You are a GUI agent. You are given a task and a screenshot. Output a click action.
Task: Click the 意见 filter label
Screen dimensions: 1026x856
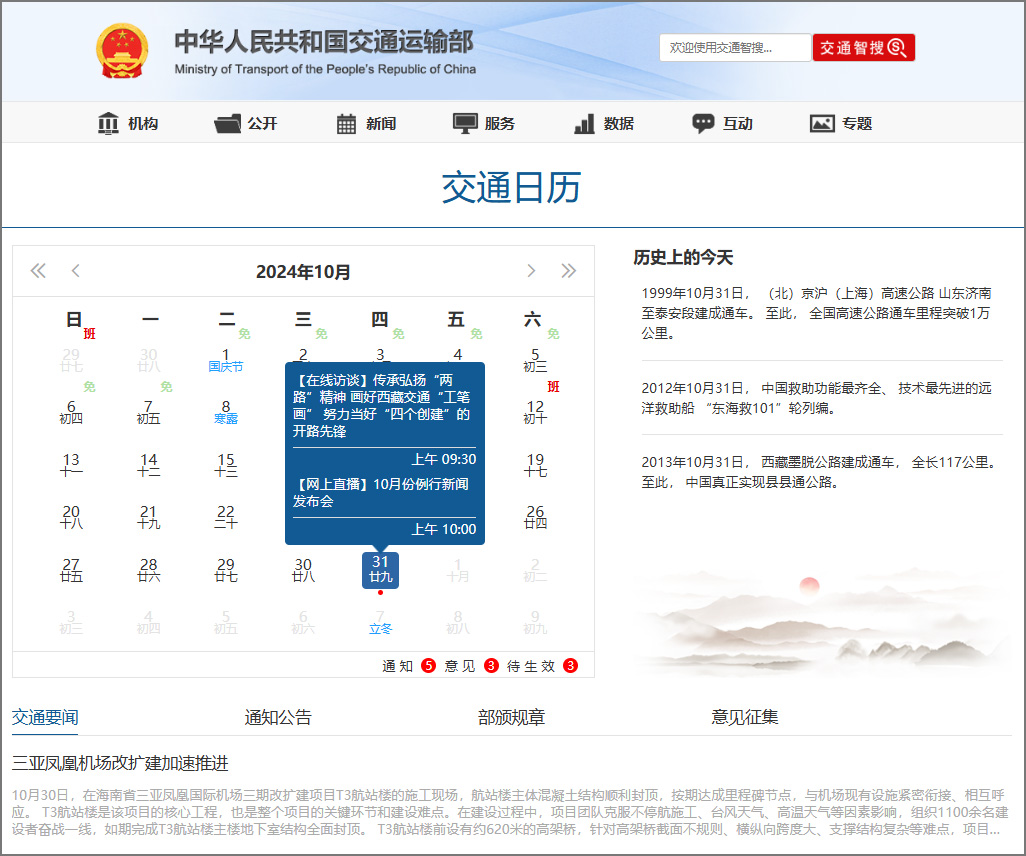tap(460, 666)
